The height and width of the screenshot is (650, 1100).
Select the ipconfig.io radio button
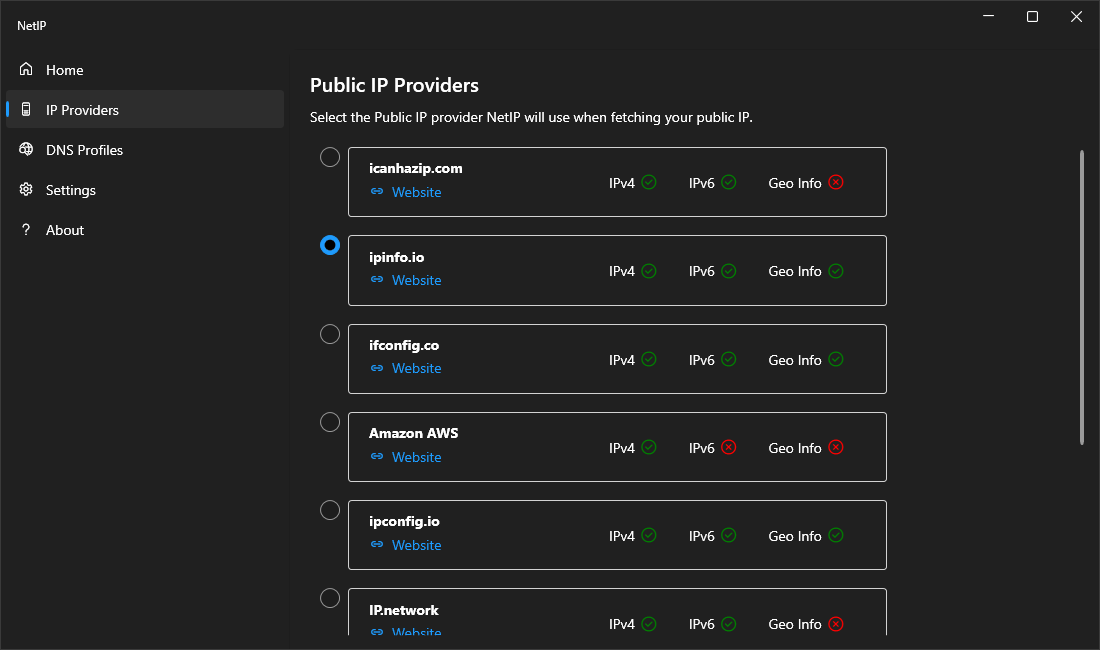click(x=330, y=510)
